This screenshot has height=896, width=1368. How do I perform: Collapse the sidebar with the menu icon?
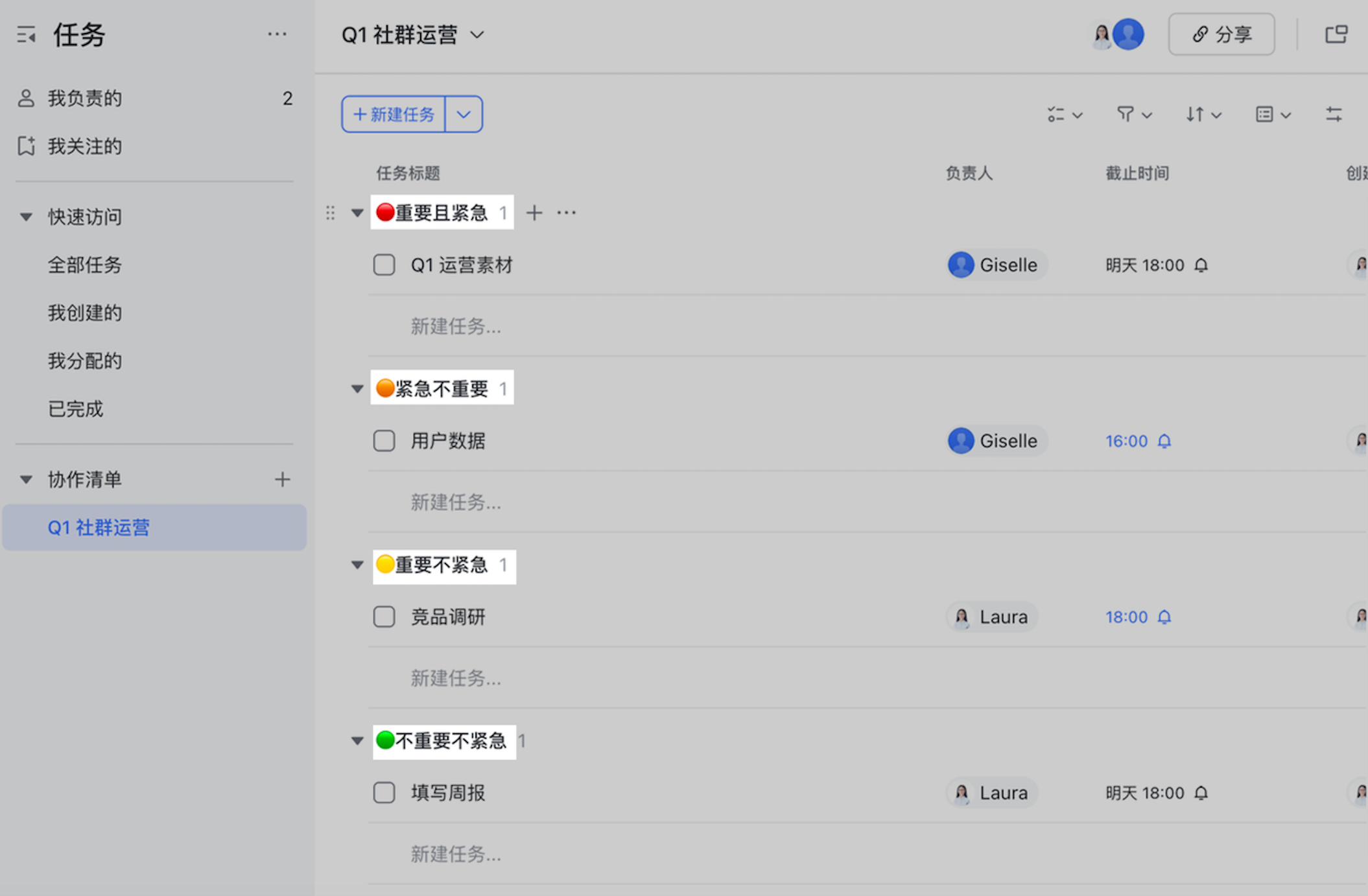[x=26, y=34]
